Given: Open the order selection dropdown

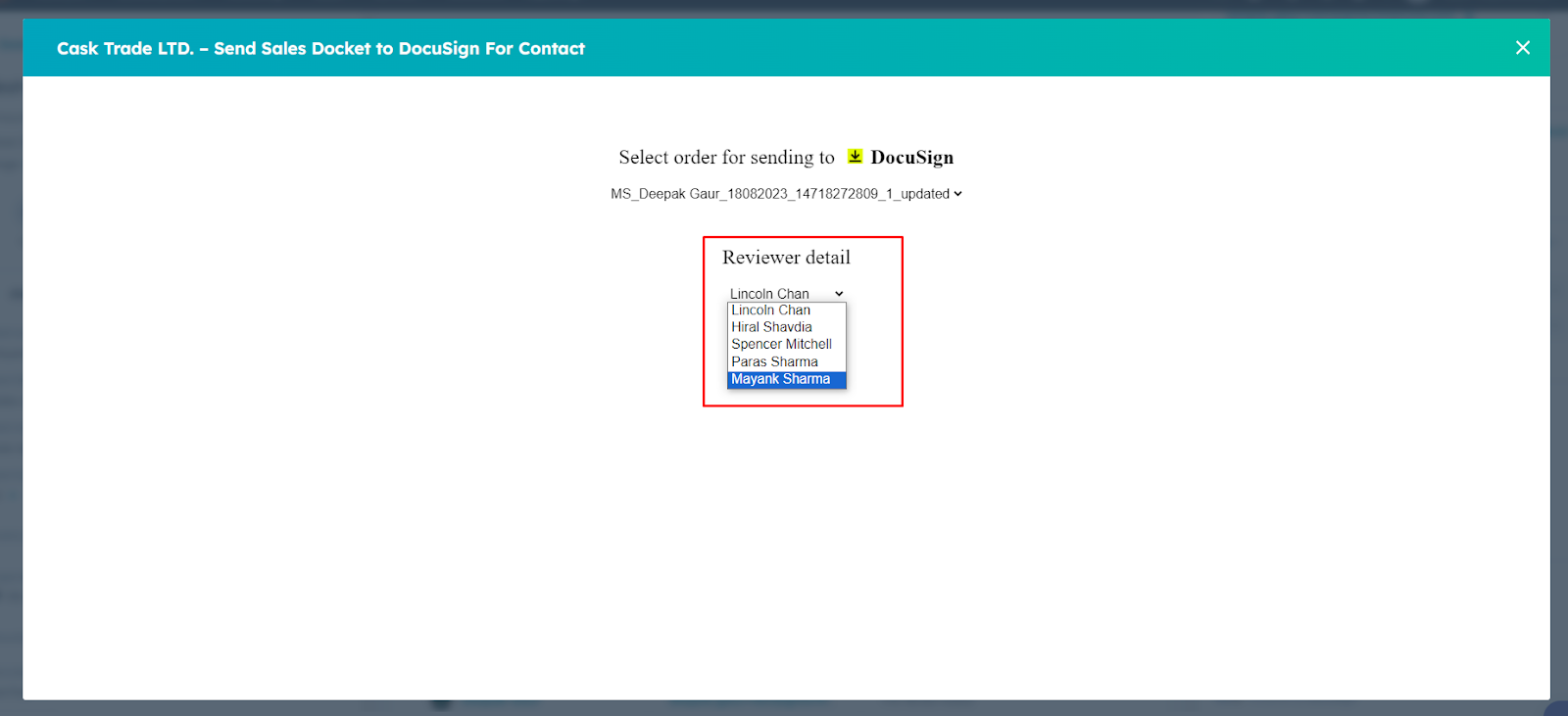Looking at the screenshot, I should coord(786,194).
